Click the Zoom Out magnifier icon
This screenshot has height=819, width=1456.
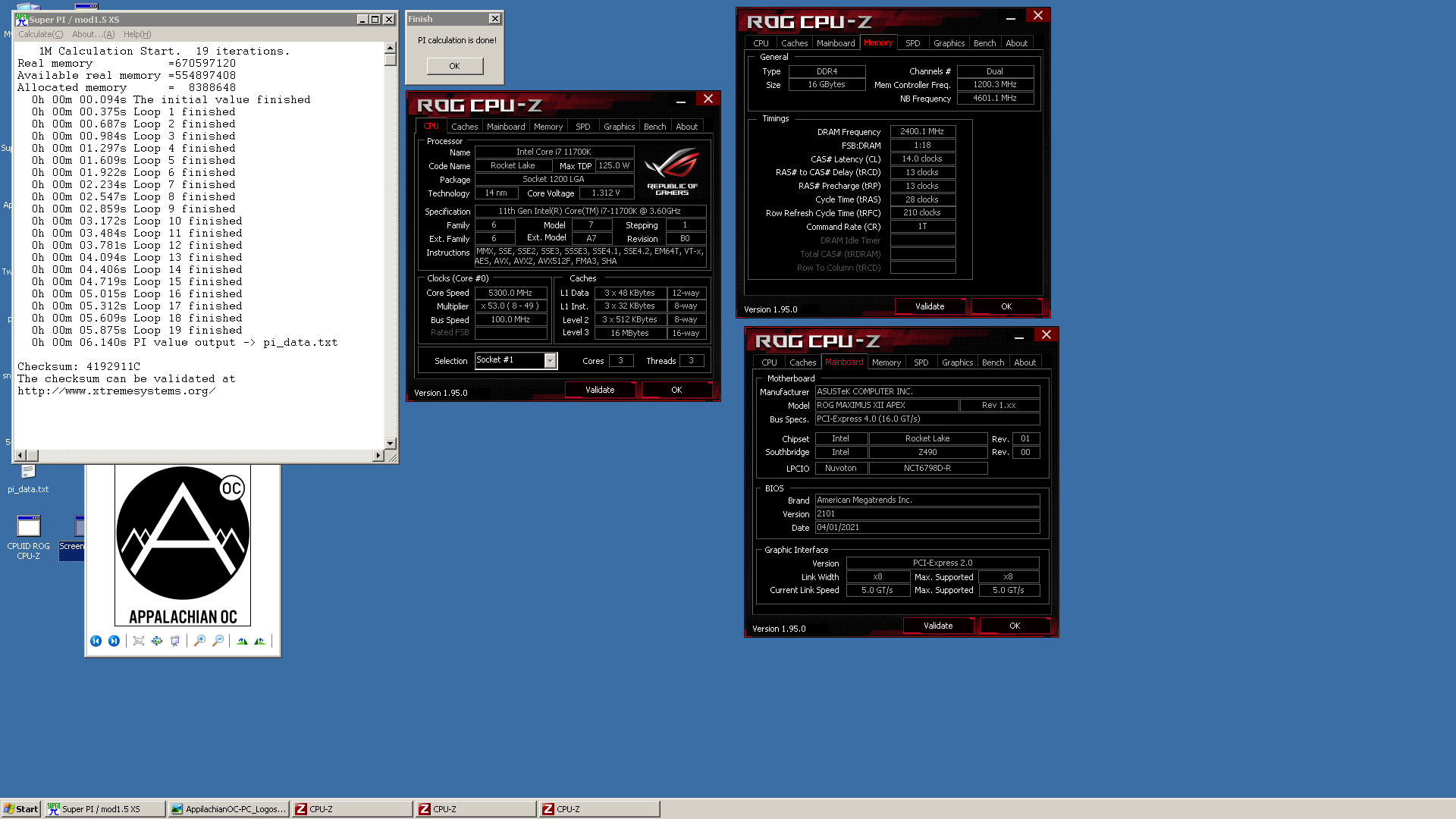pos(218,641)
